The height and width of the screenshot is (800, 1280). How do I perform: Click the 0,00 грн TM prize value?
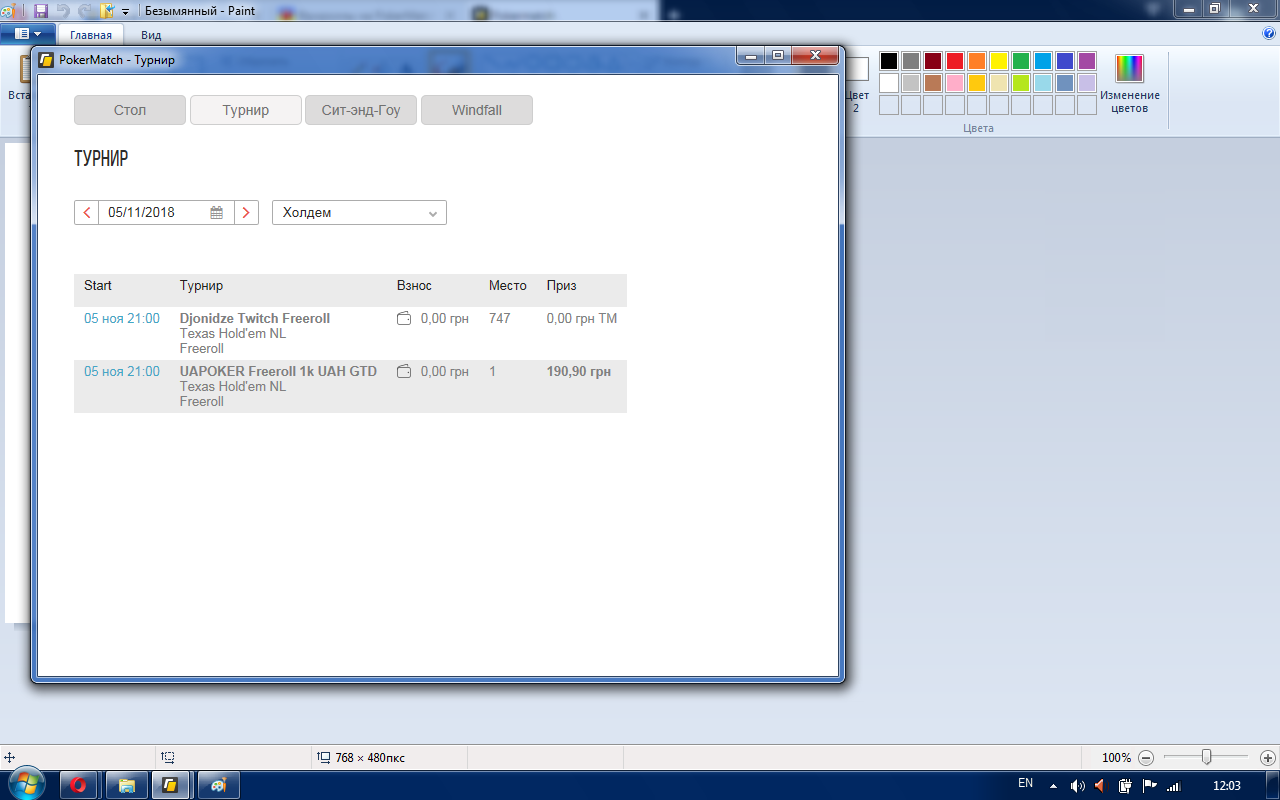[x=582, y=318]
